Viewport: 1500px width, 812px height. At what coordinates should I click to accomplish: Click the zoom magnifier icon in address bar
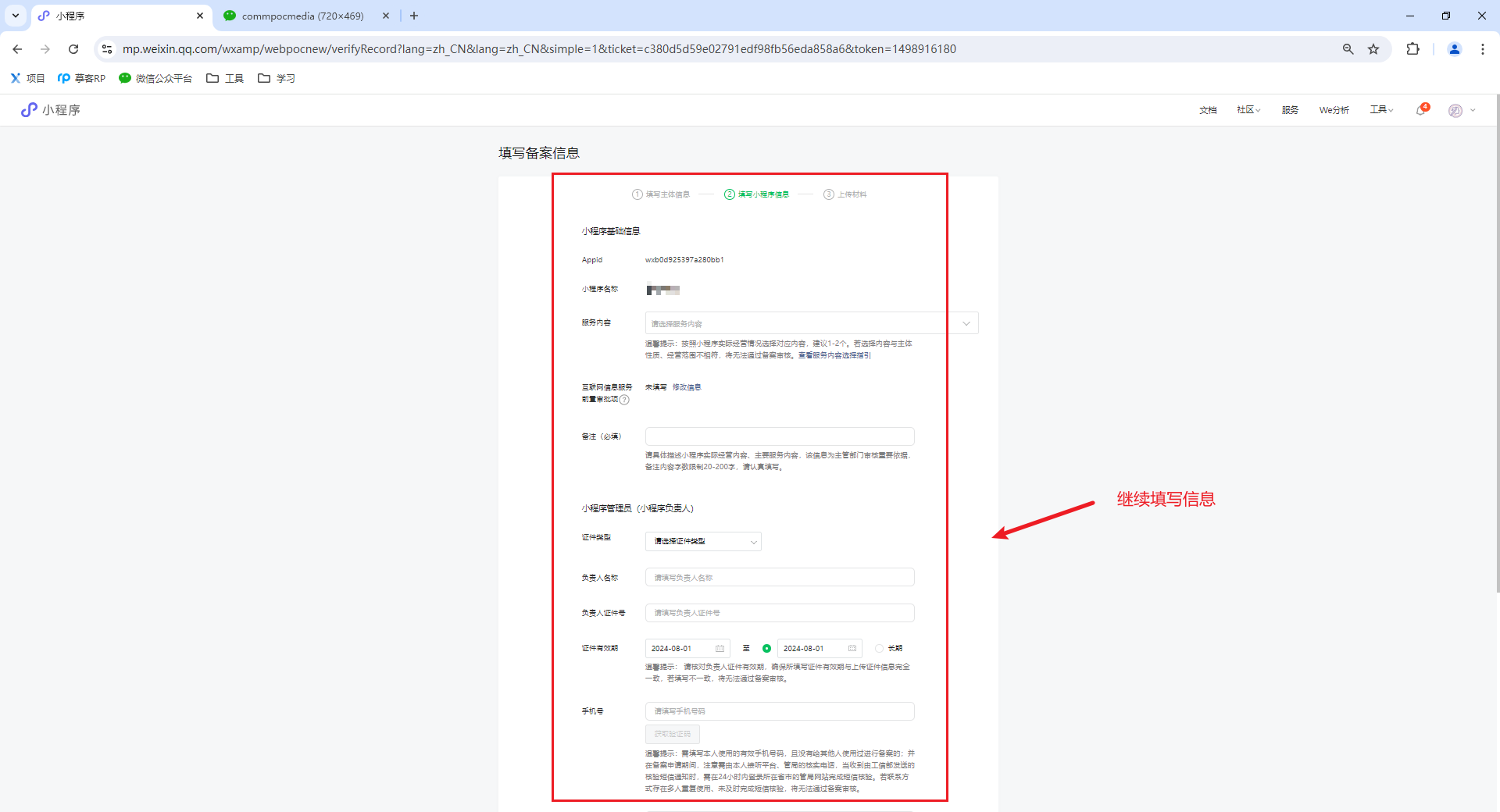tap(1348, 49)
